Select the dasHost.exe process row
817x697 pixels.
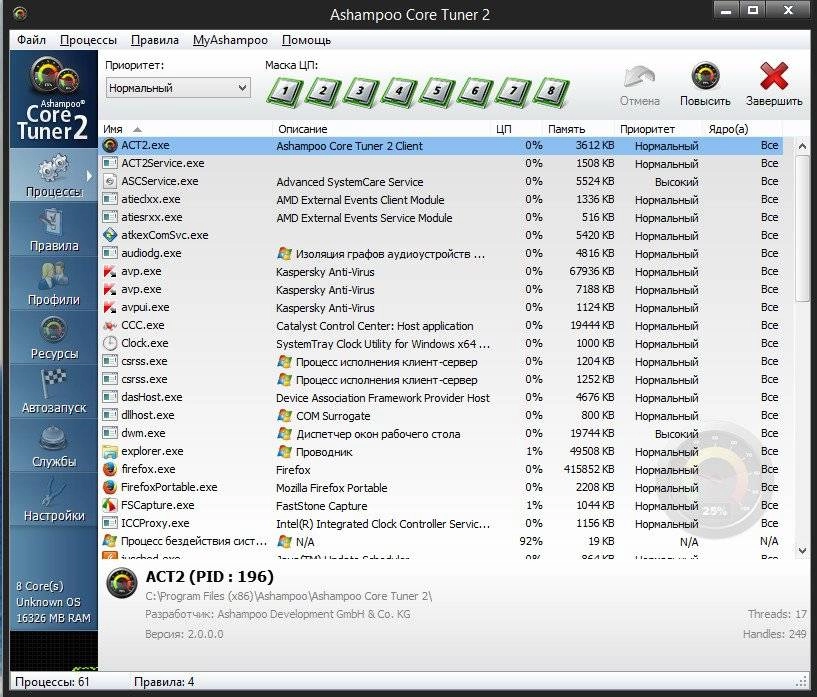(x=441, y=397)
